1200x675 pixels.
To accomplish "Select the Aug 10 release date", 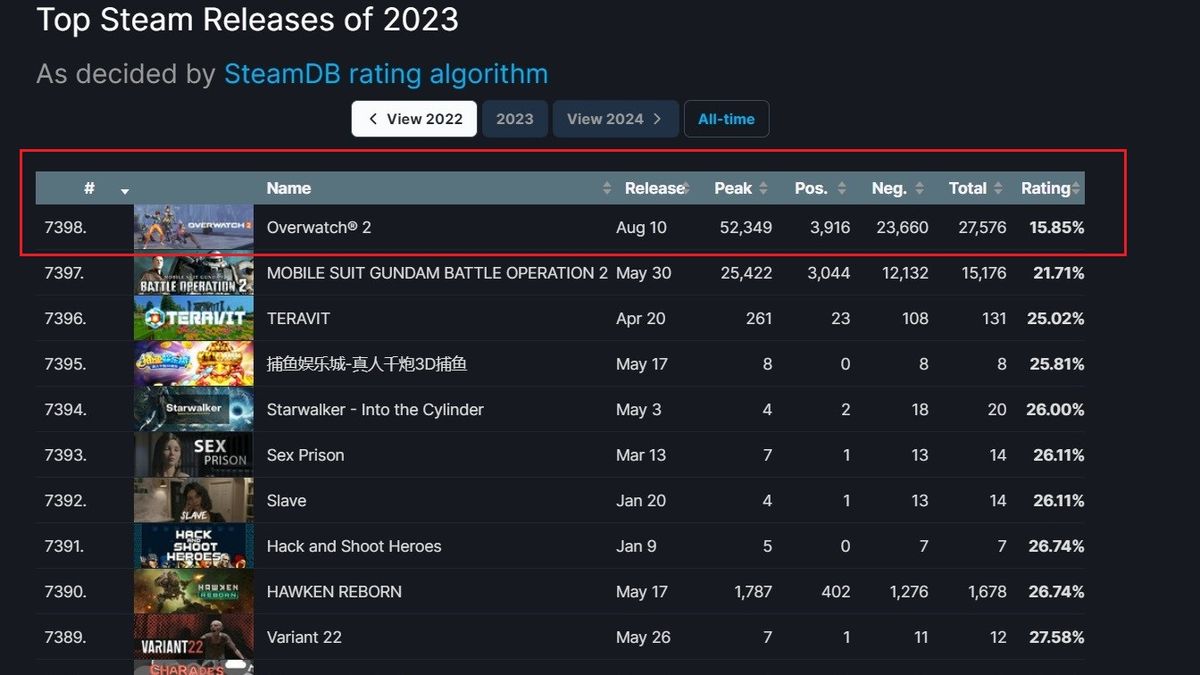I will click(x=641, y=227).
